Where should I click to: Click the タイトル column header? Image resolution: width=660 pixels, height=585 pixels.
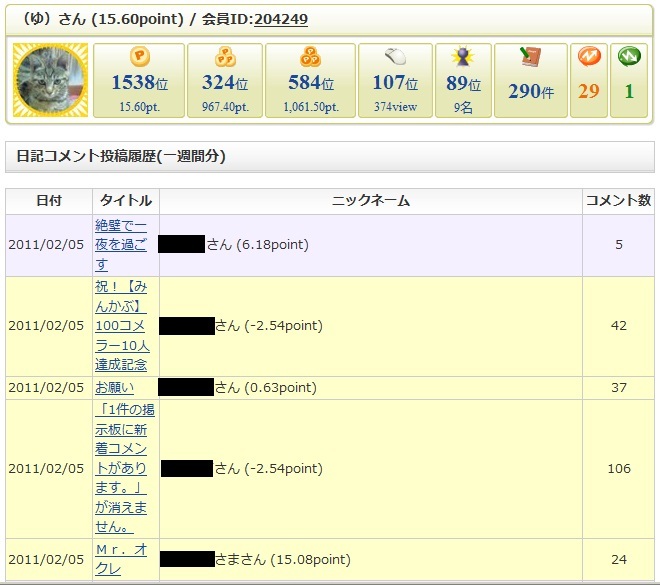126,201
